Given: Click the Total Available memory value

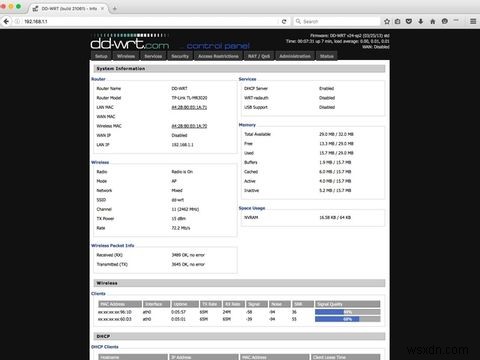Looking at the screenshot, I should point(336,134).
